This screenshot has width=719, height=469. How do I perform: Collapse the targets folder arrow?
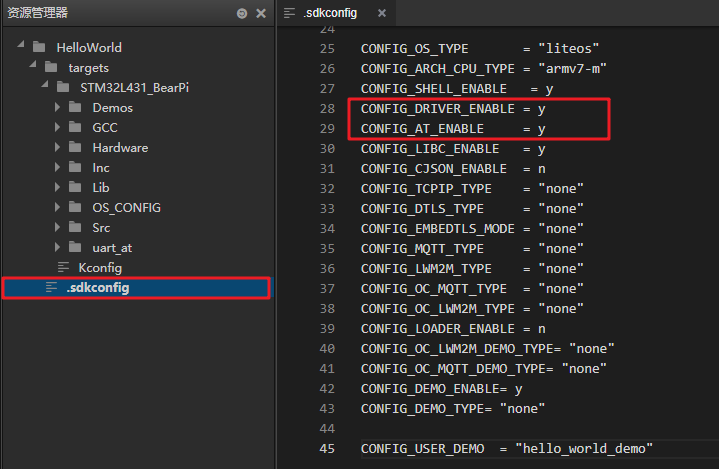click(x=33, y=65)
